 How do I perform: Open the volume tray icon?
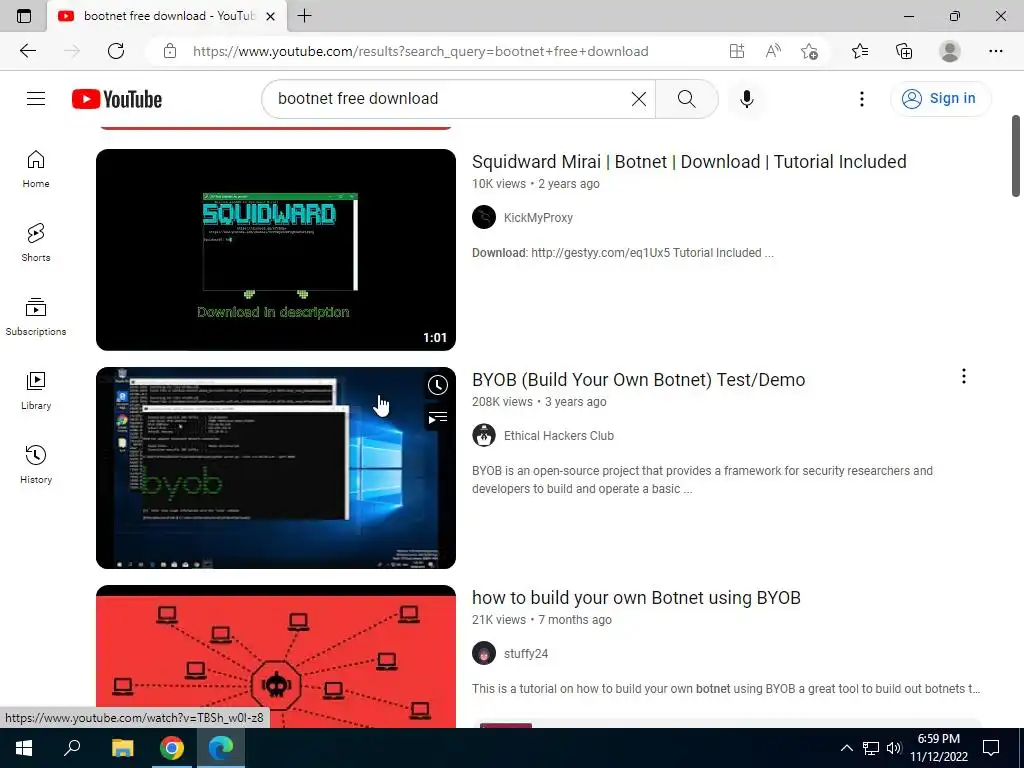click(x=893, y=748)
